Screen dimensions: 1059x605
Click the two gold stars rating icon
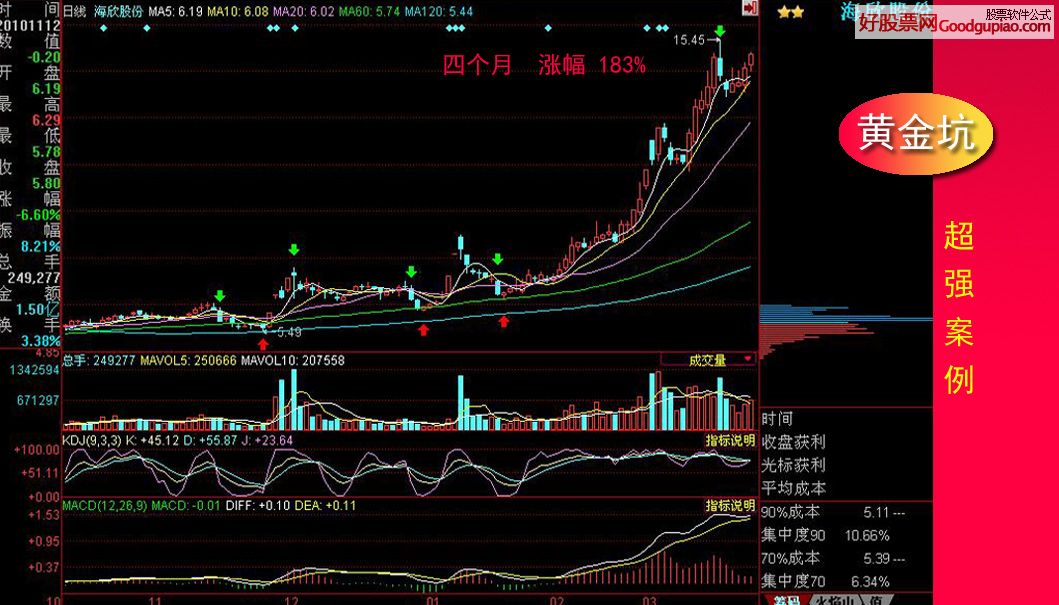point(790,12)
